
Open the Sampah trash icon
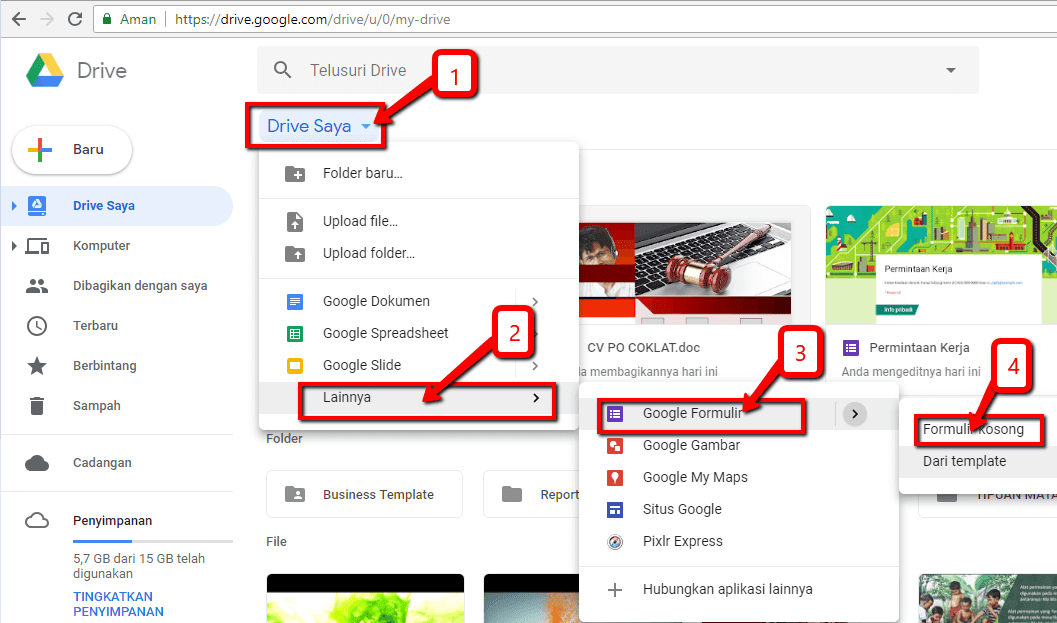(37, 405)
